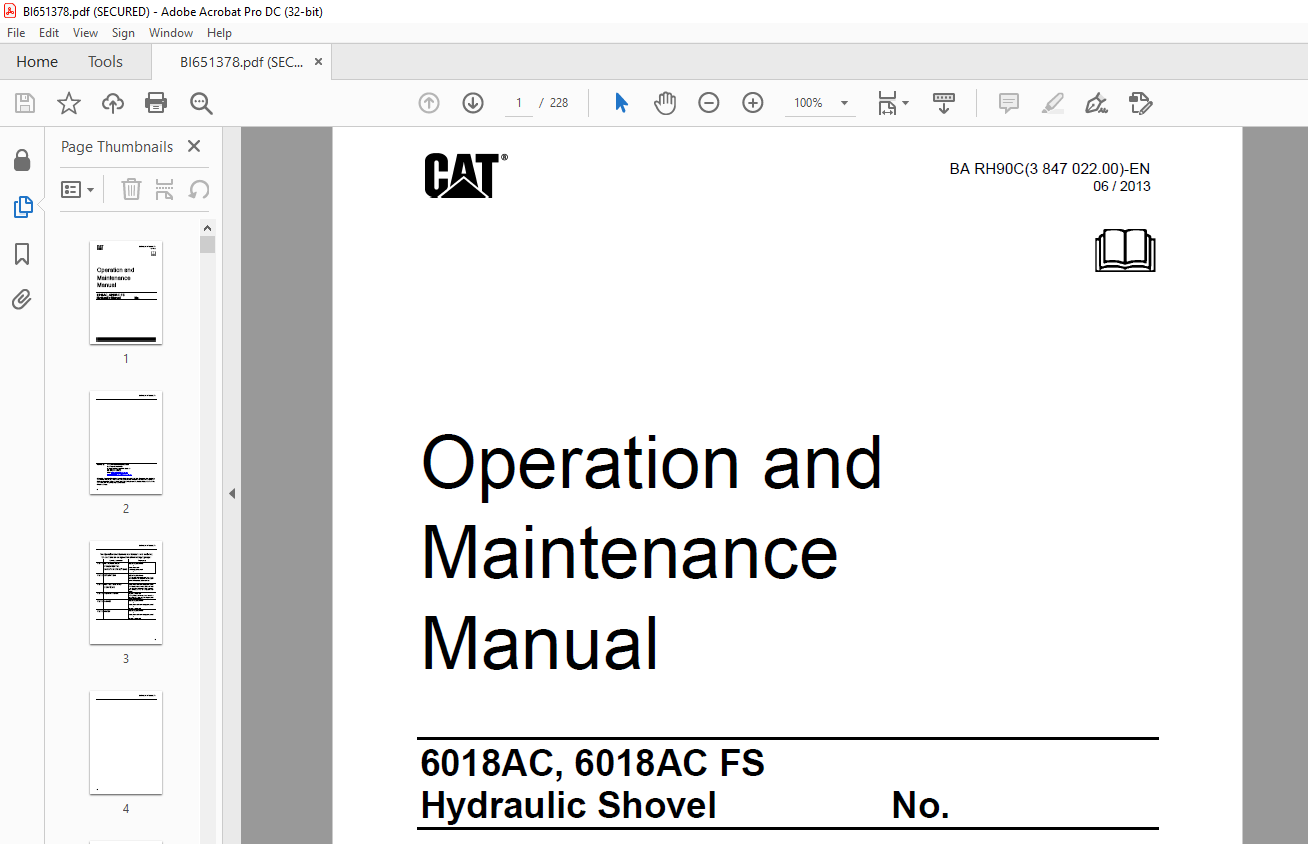Open the Edit menu

[x=49, y=33]
